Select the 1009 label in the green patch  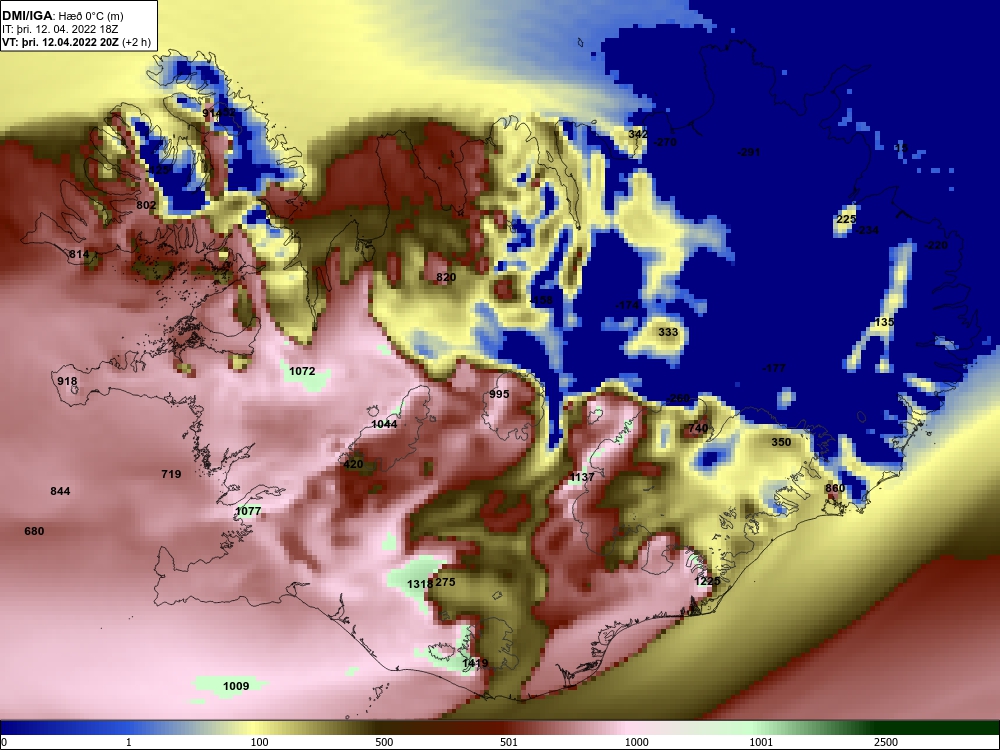click(236, 686)
